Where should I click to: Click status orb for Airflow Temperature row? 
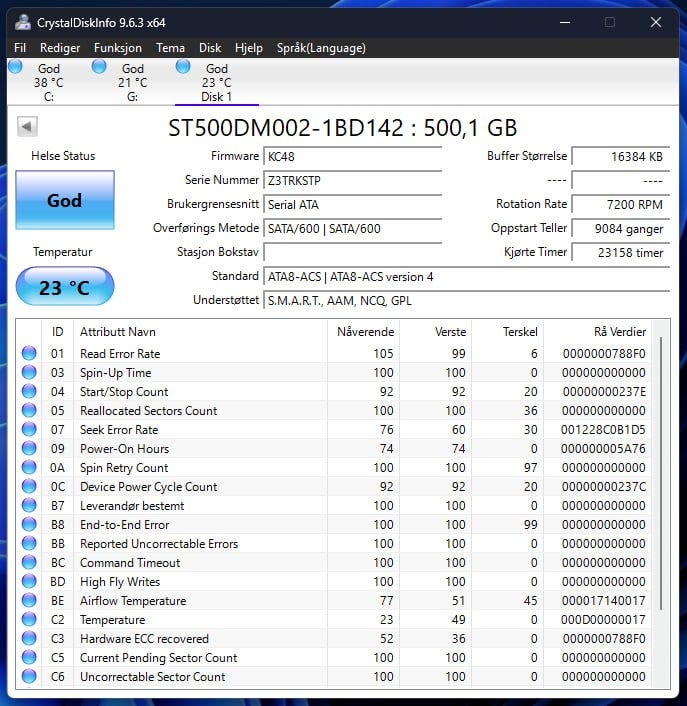(x=29, y=600)
